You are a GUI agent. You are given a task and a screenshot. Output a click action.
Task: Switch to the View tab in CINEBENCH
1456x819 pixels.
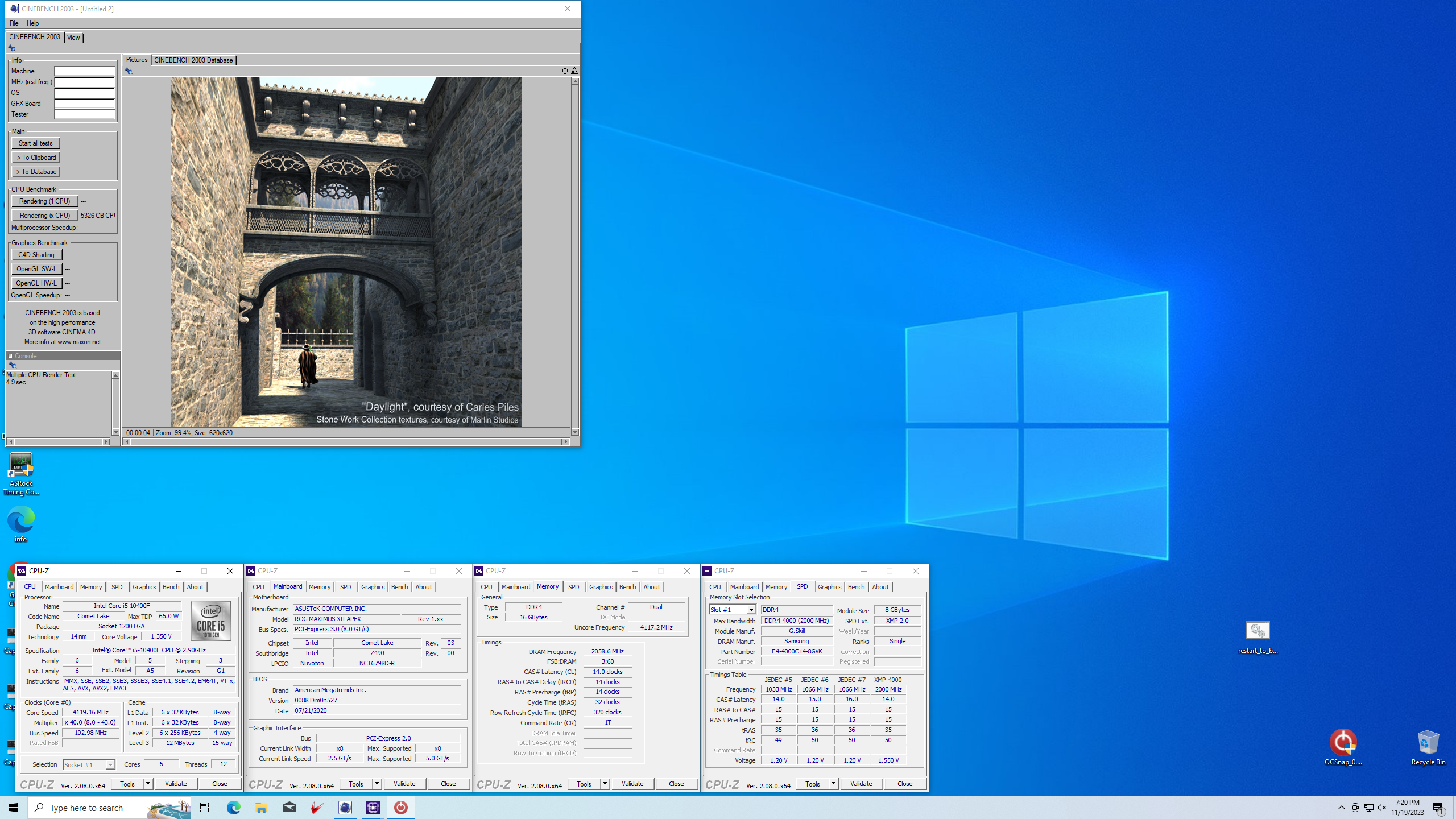coord(73,38)
